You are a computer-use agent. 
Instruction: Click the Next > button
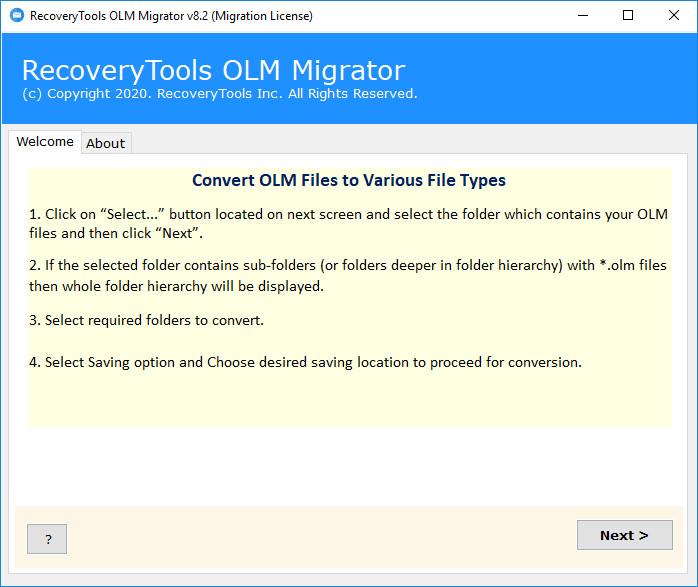(625, 535)
